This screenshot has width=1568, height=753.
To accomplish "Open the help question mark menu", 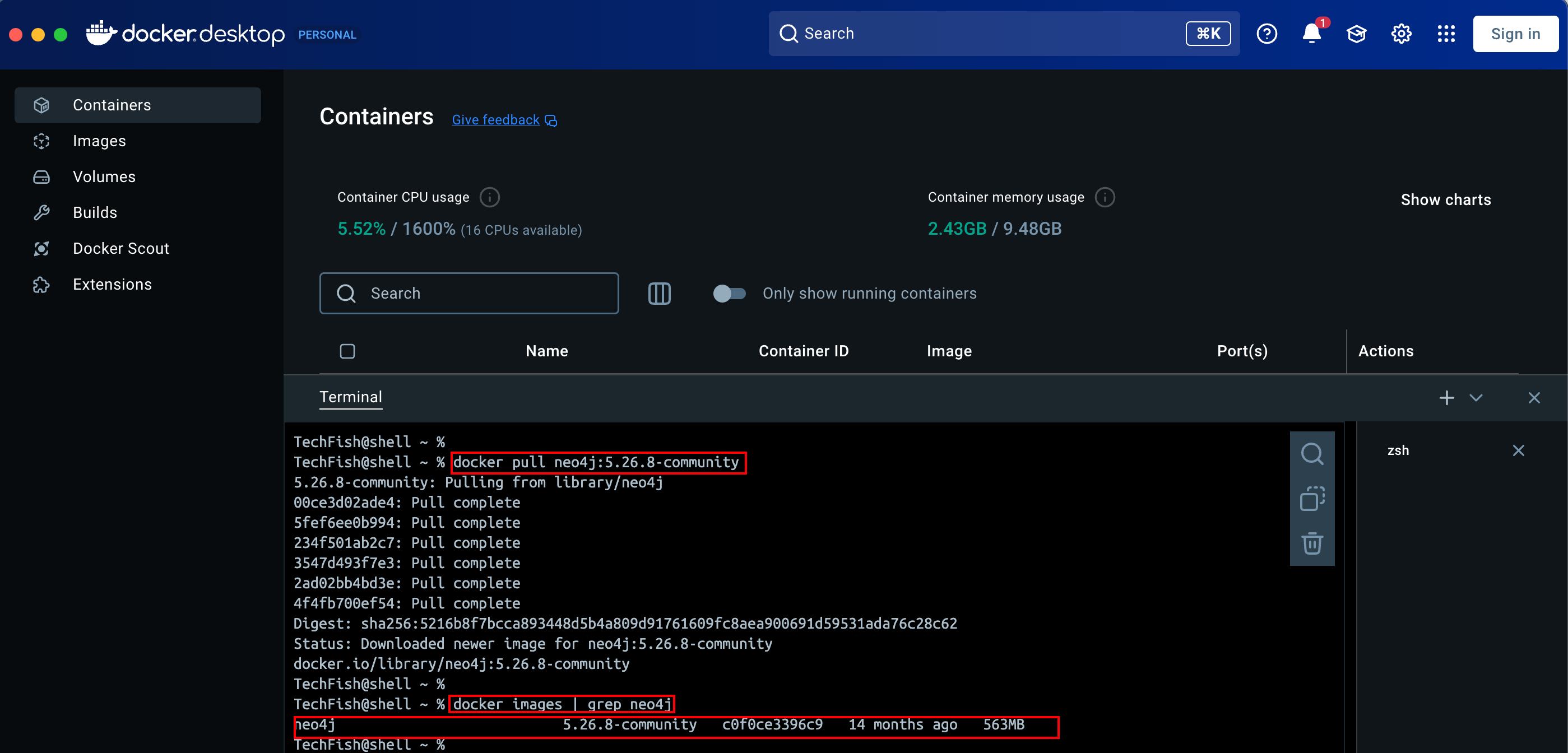I will [x=1267, y=34].
